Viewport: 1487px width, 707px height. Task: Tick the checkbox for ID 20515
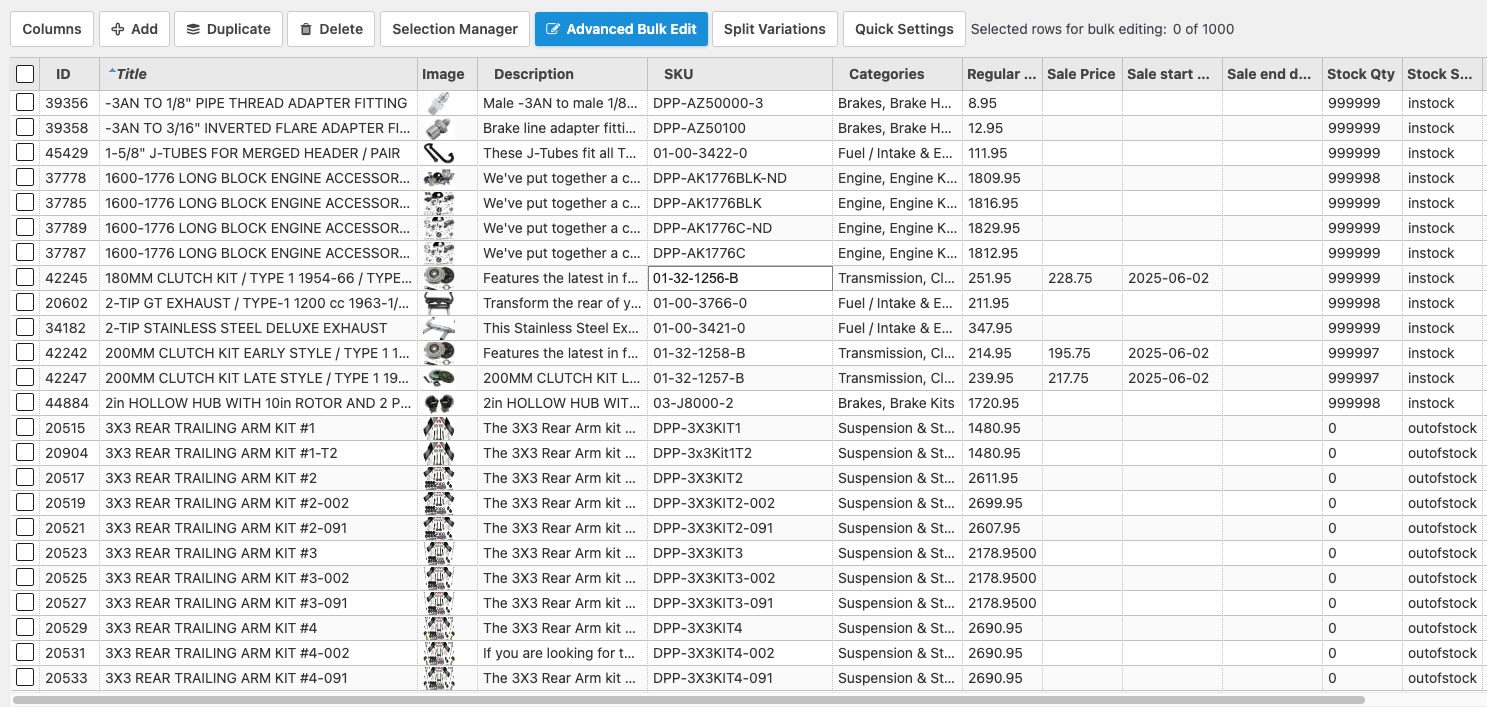25,428
